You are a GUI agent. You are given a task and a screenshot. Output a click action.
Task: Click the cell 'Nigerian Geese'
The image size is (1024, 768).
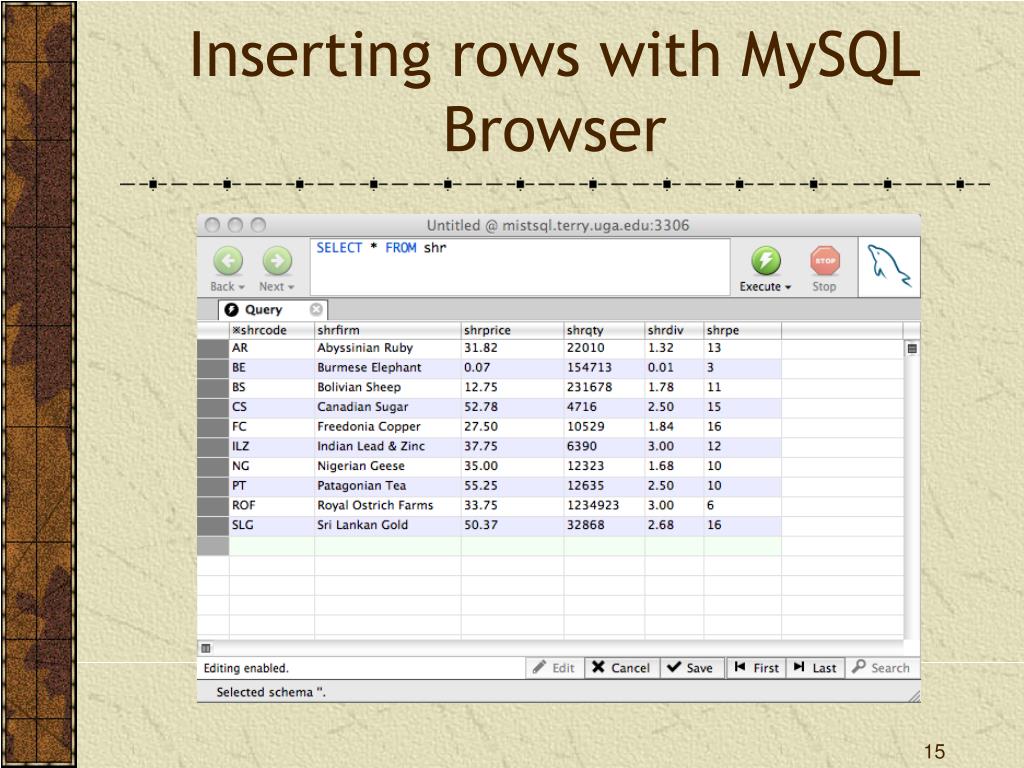[388, 466]
